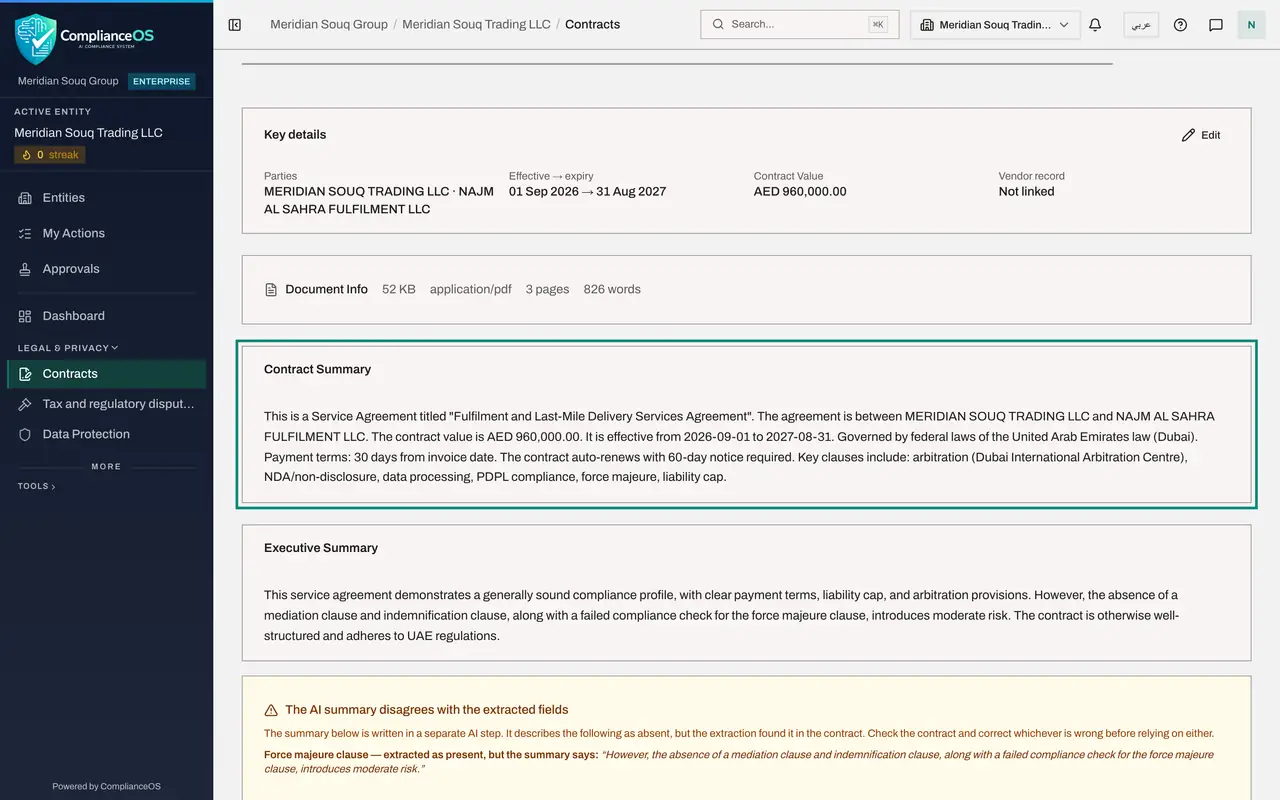The height and width of the screenshot is (800, 1280).
Task: Click the Contracts breadcrumb
Action: pyautogui.click(x=592, y=24)
